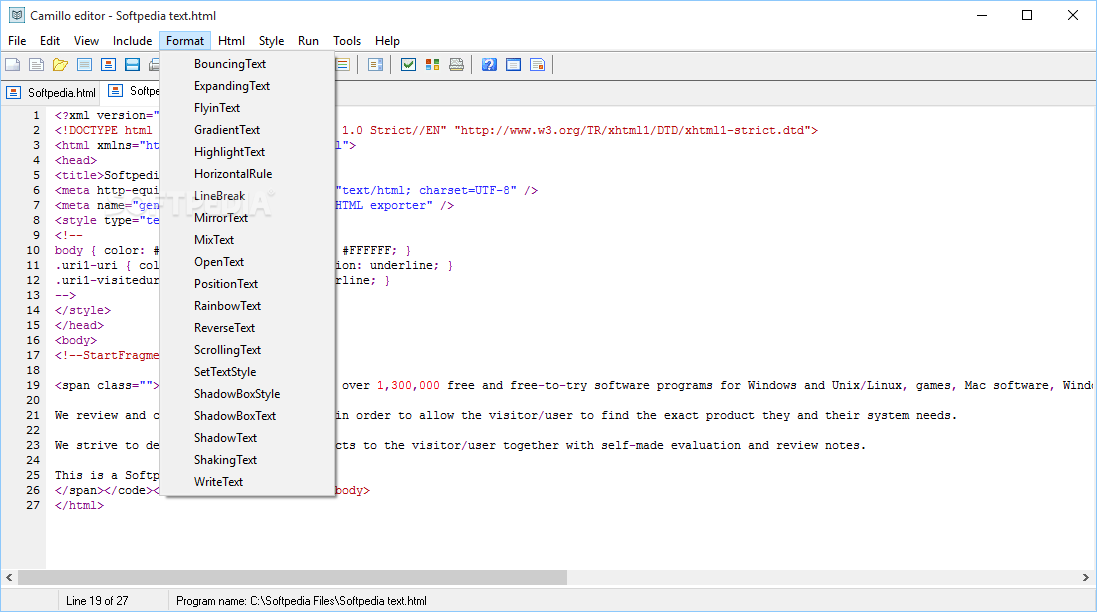Image resolution: width=1097 pixels, height=612 pixels.
Task: Select the MixText menu entry
Action: pyautogui.click(x=248, y=240)
